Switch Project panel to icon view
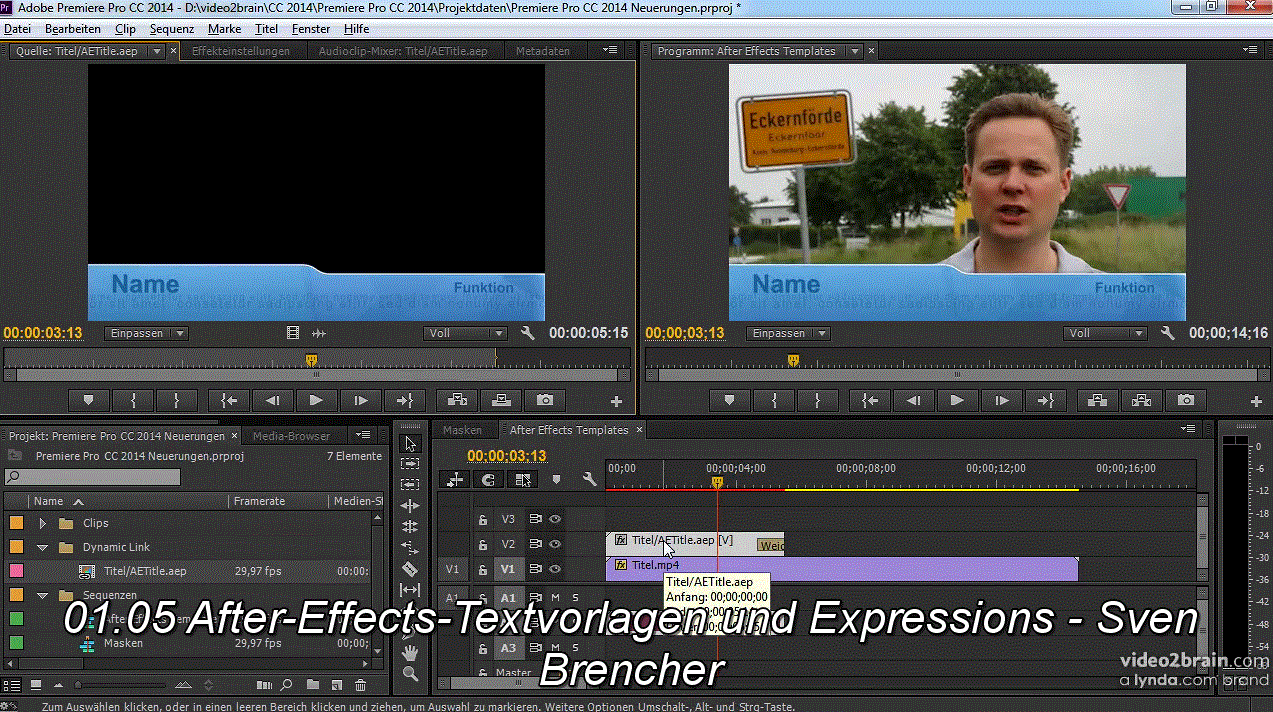This screenshot has width=1273, height=712. [x=35, y=685]
